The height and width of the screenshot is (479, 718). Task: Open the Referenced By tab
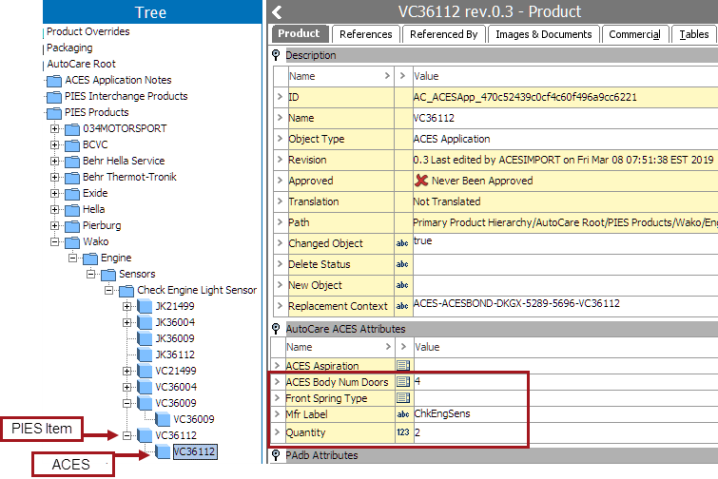pyautogui.click(x=443, y=34)
